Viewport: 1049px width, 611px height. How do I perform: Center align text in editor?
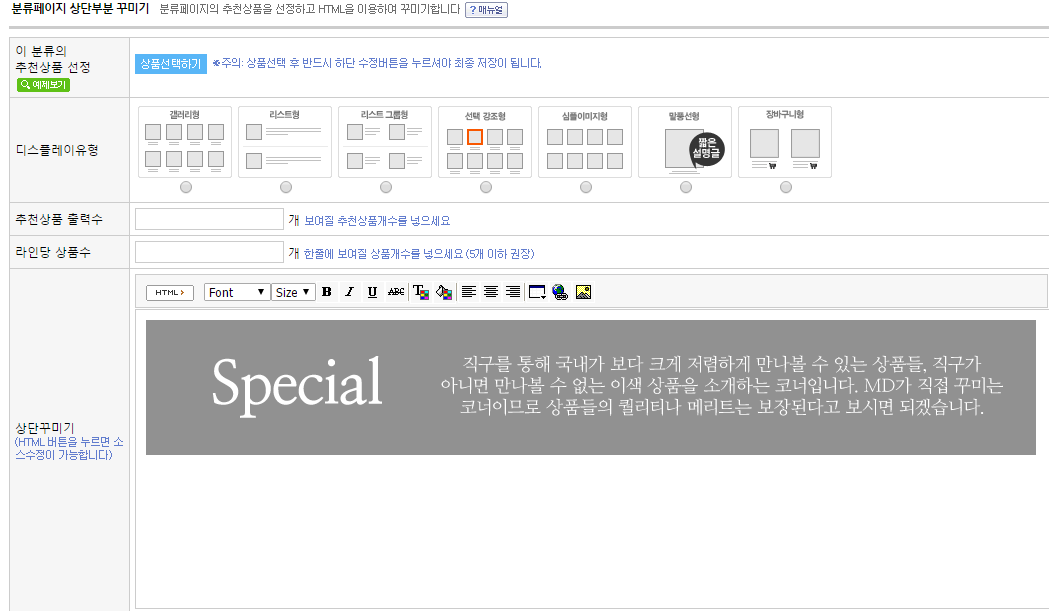[x=491, y=292]
